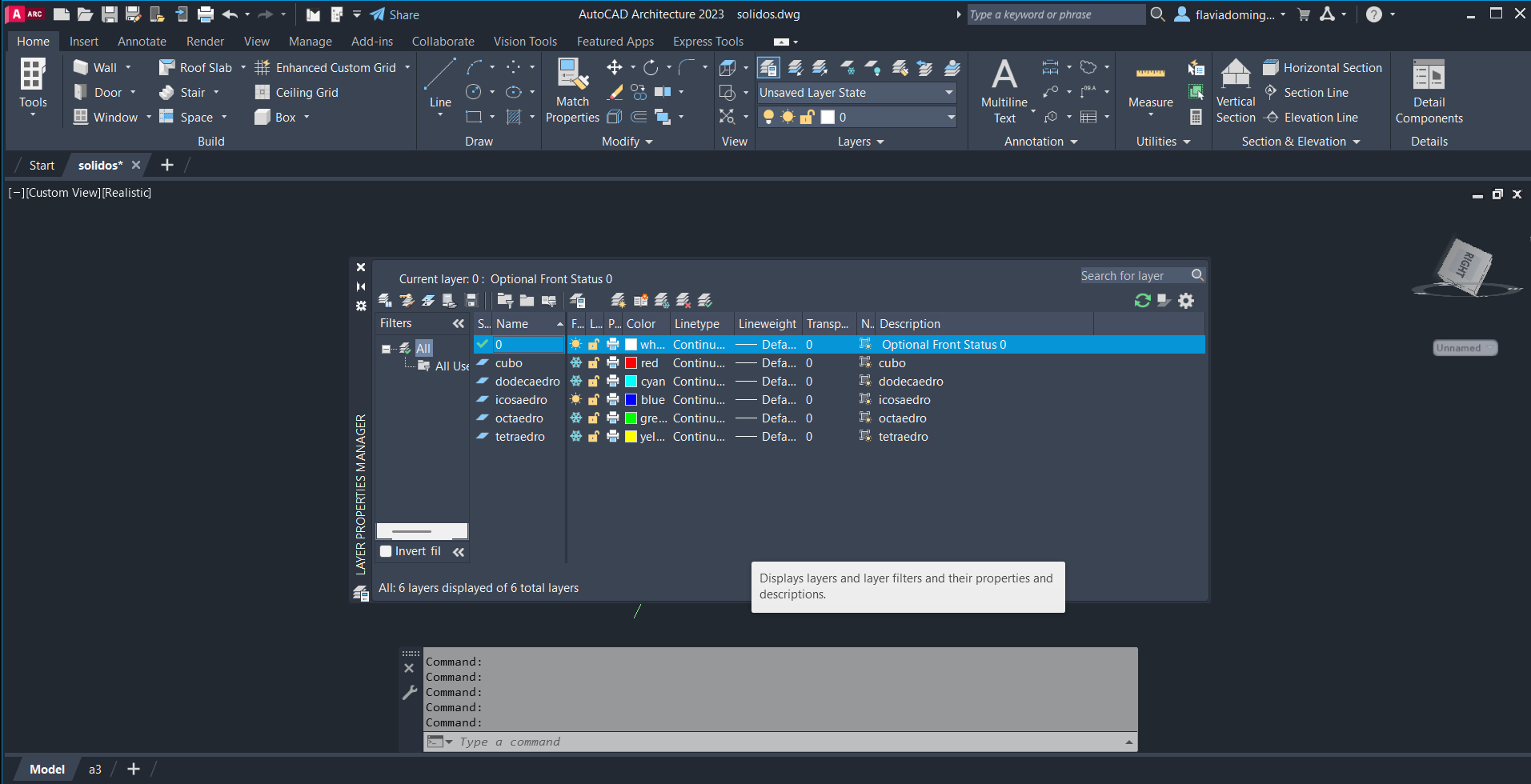The width and height of the screenshot is (1531, 784).
Task: Open the Custom View viewport control
Action: [x=63, y=193]
